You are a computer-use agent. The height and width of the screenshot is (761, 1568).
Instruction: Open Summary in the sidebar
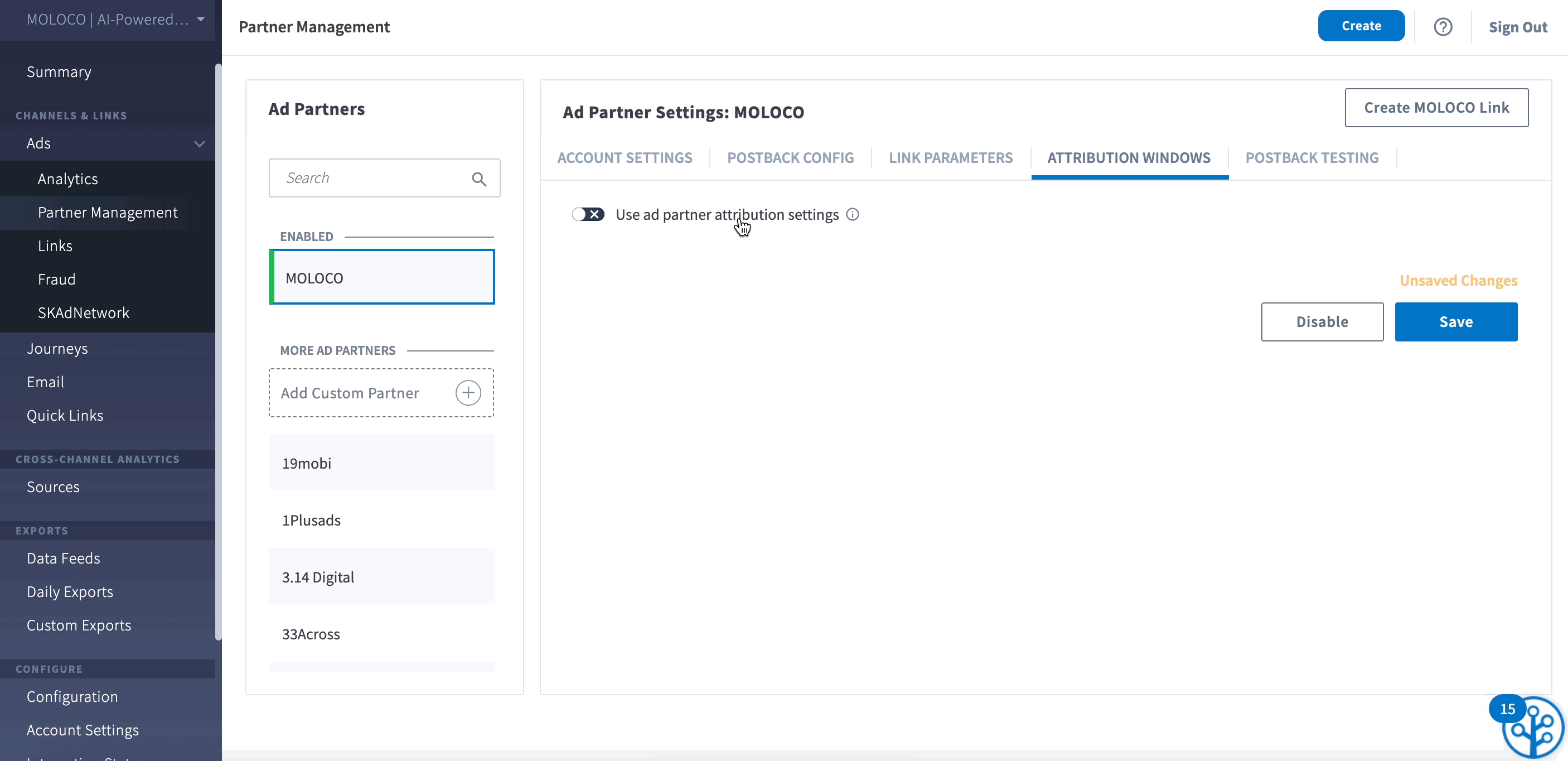pos(59,72)
